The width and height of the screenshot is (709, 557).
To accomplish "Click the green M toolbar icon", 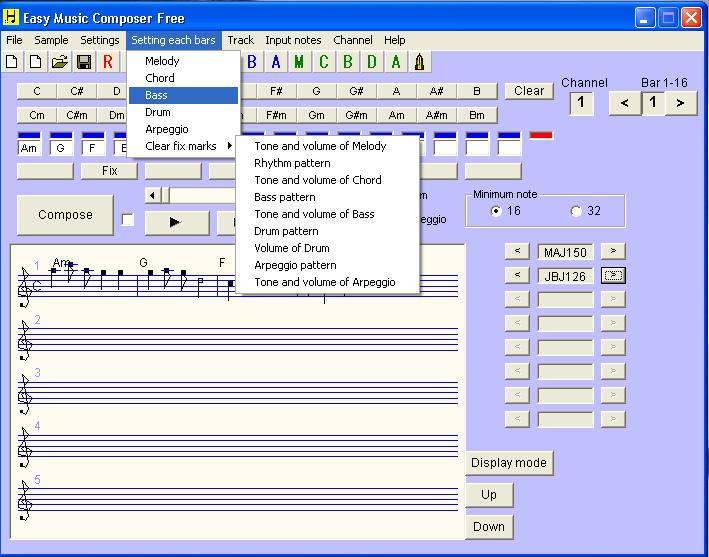I will coord(299,61).
